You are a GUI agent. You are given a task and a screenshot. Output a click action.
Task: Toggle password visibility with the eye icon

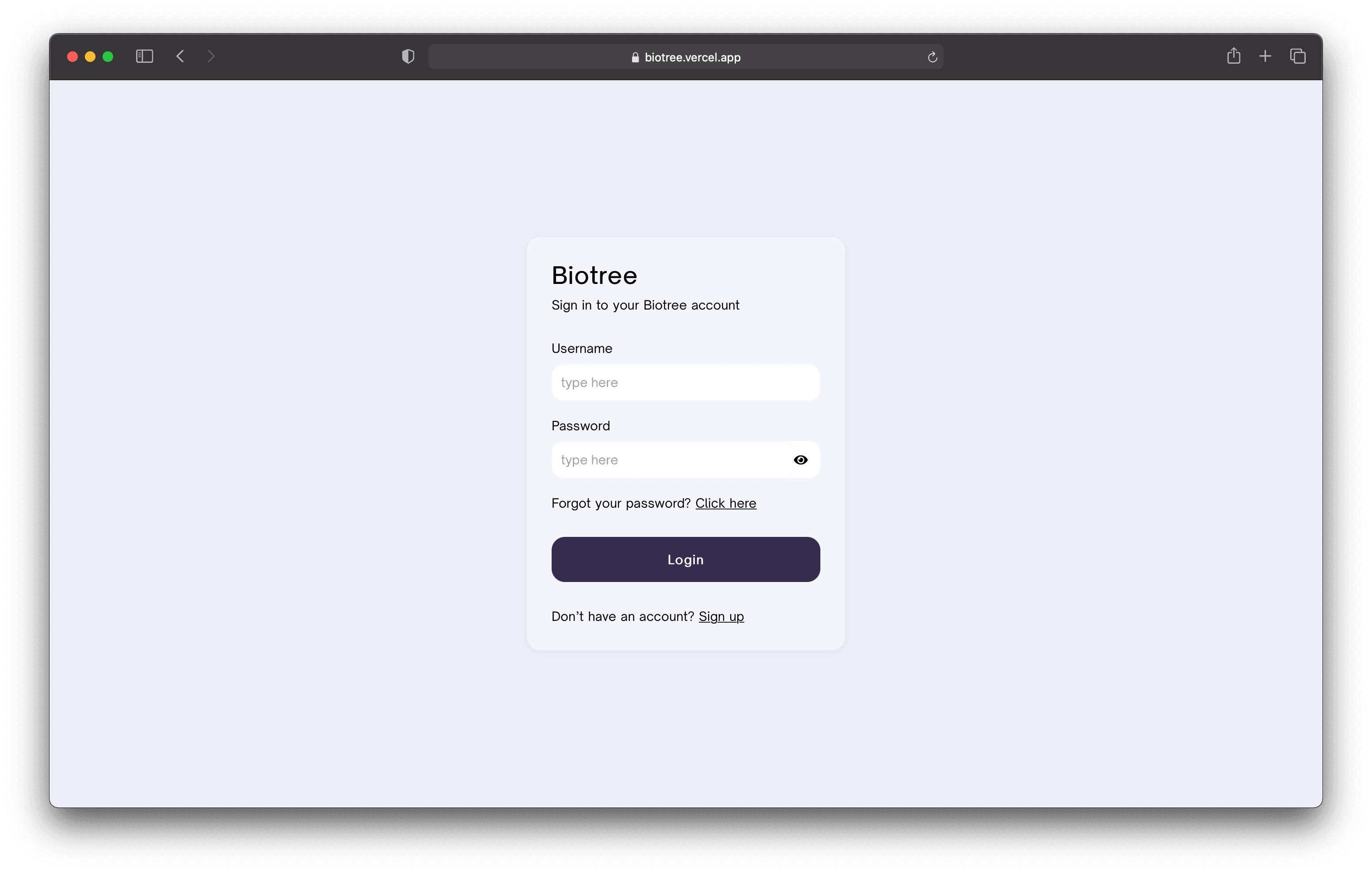point(800,460)
